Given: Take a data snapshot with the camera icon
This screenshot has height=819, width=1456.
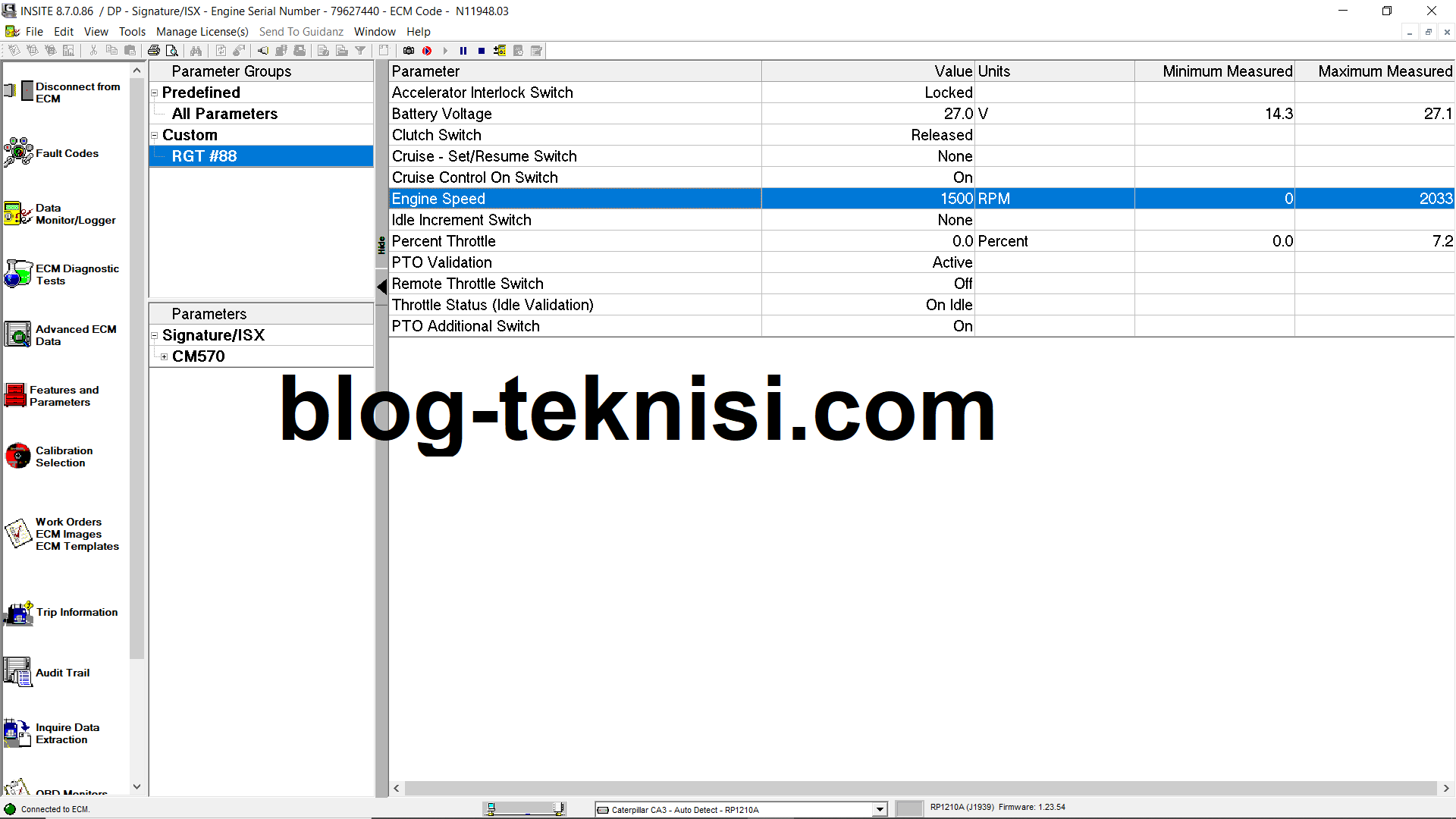Looking at the screenshot, I should point(408,51).
